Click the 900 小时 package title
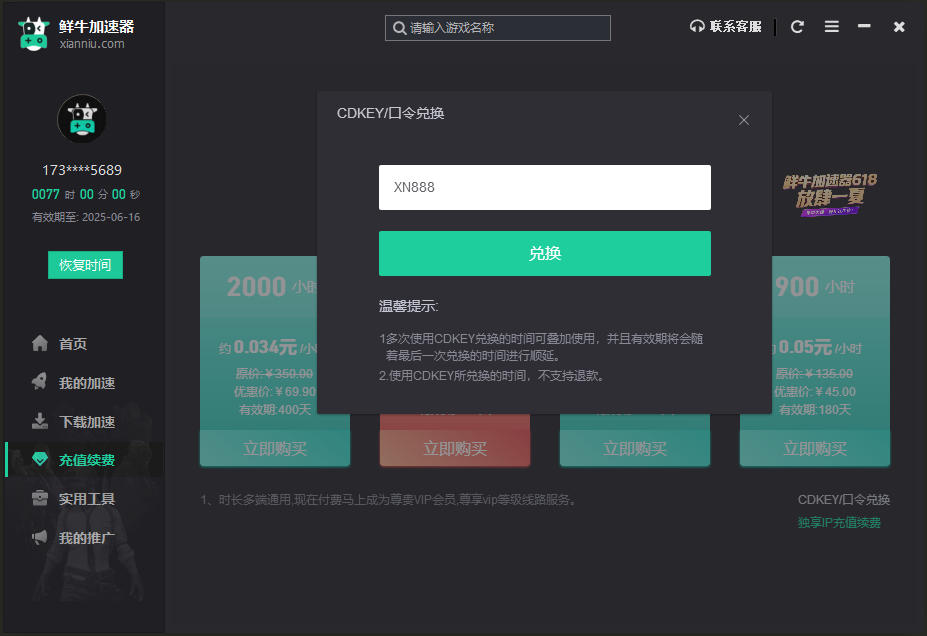This screenshot has width=927, height=636. coord(815,287)
